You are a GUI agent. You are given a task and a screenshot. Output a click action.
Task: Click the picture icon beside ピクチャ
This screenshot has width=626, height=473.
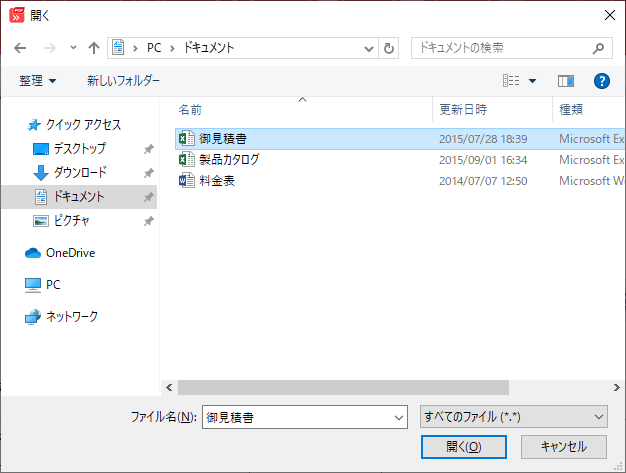pyautogui.click(x=40, y=221)
